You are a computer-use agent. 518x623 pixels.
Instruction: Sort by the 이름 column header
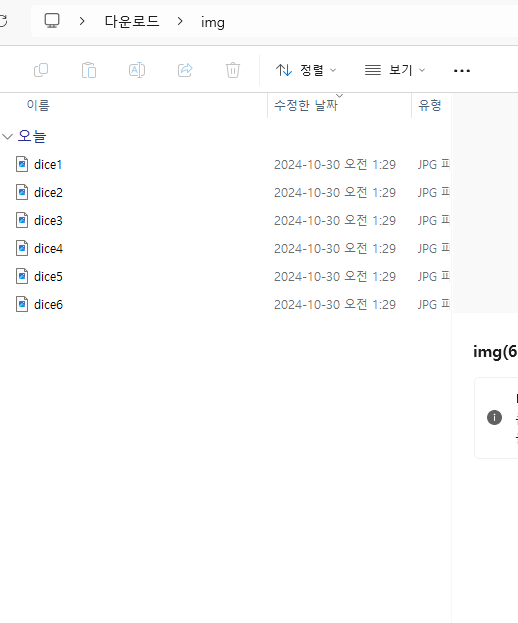pos(38,105)
